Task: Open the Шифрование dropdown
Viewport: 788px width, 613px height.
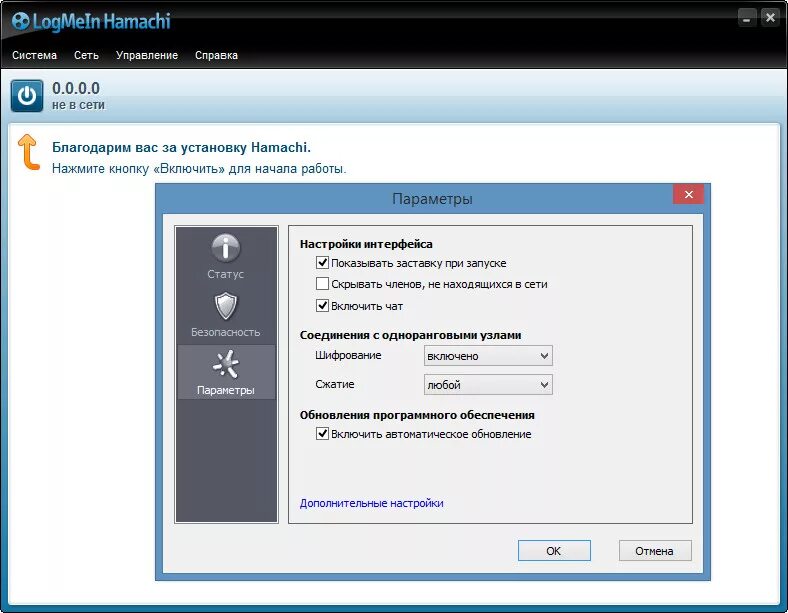Action: tap(488, 356)
